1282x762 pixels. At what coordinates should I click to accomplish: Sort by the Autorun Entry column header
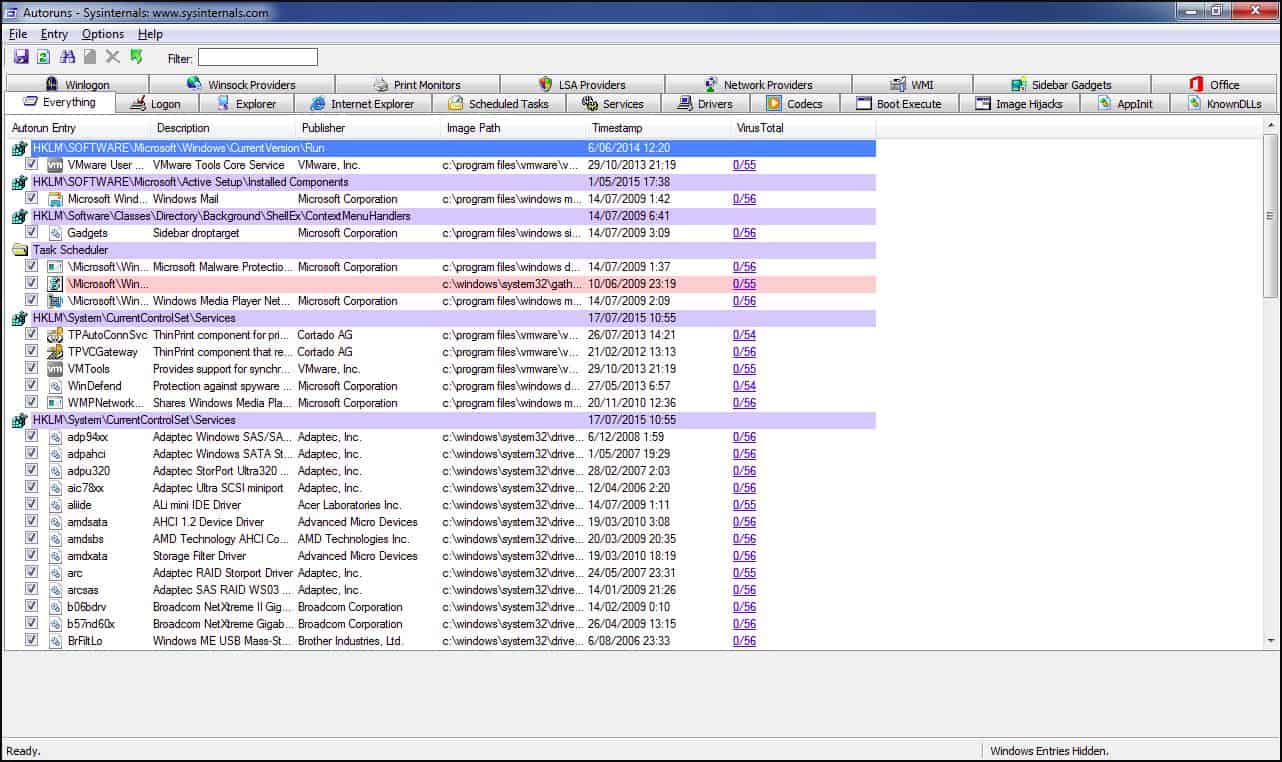point(78,128)
